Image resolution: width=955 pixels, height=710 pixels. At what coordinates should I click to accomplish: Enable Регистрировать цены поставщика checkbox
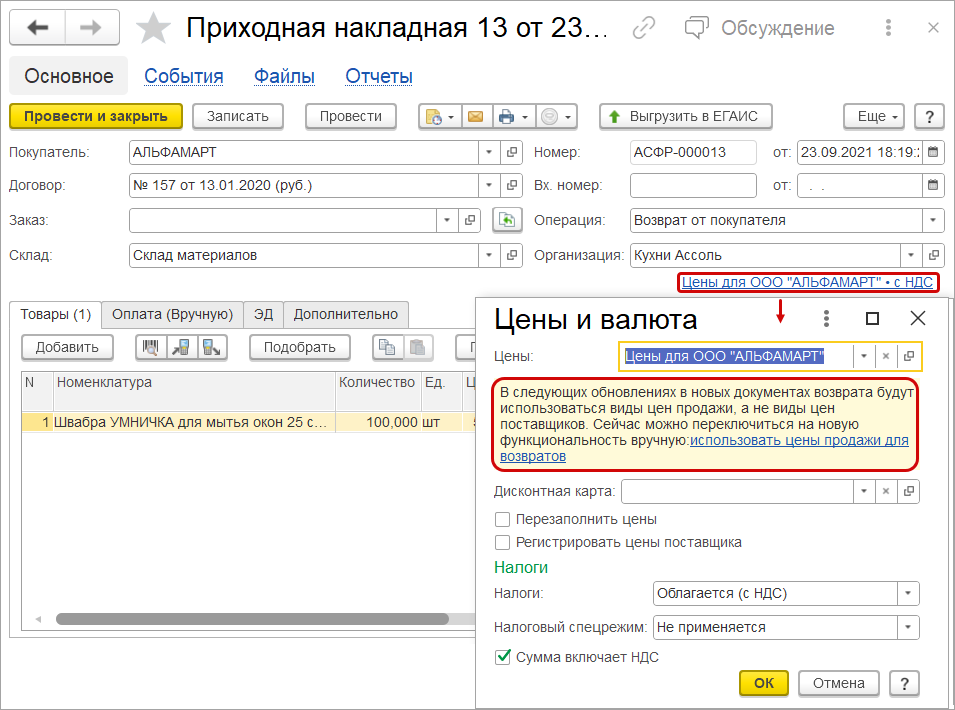pos(502,543)
